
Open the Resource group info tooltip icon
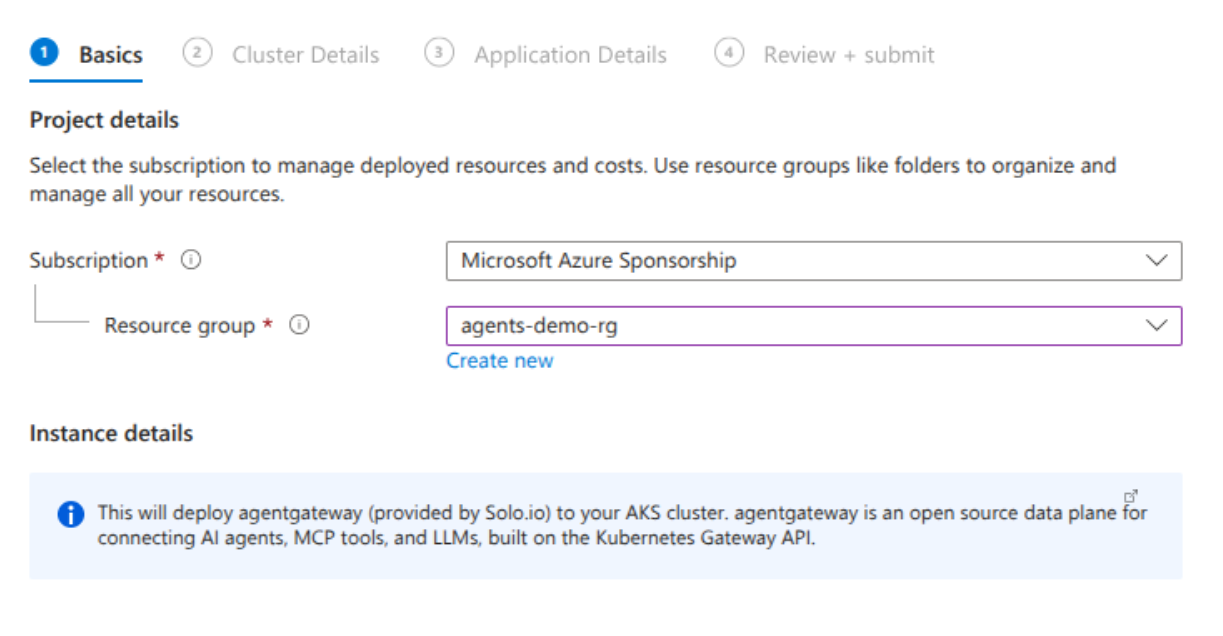click(x=299, y=326)
